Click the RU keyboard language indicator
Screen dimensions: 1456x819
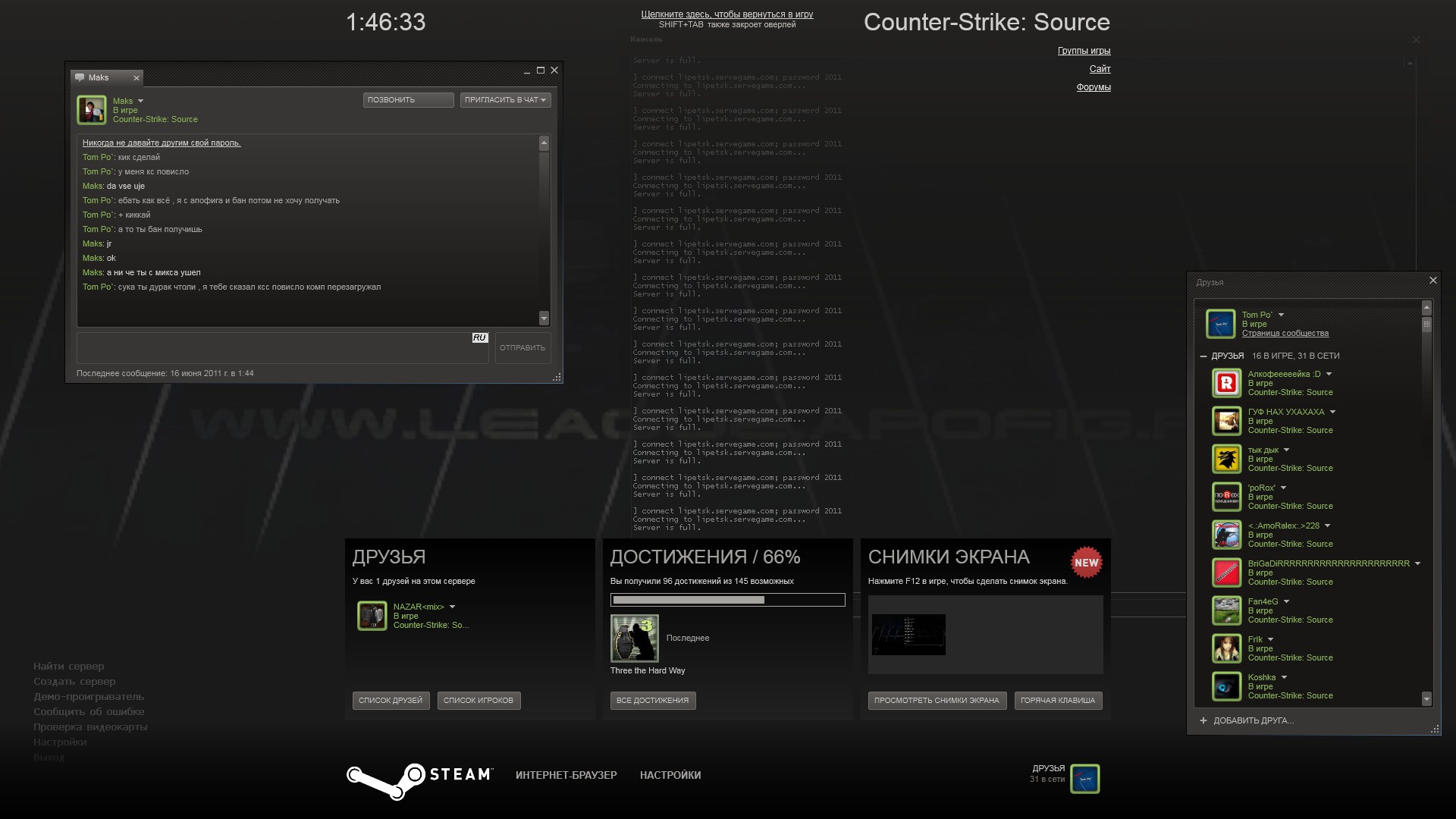click(x=479, y=337)
